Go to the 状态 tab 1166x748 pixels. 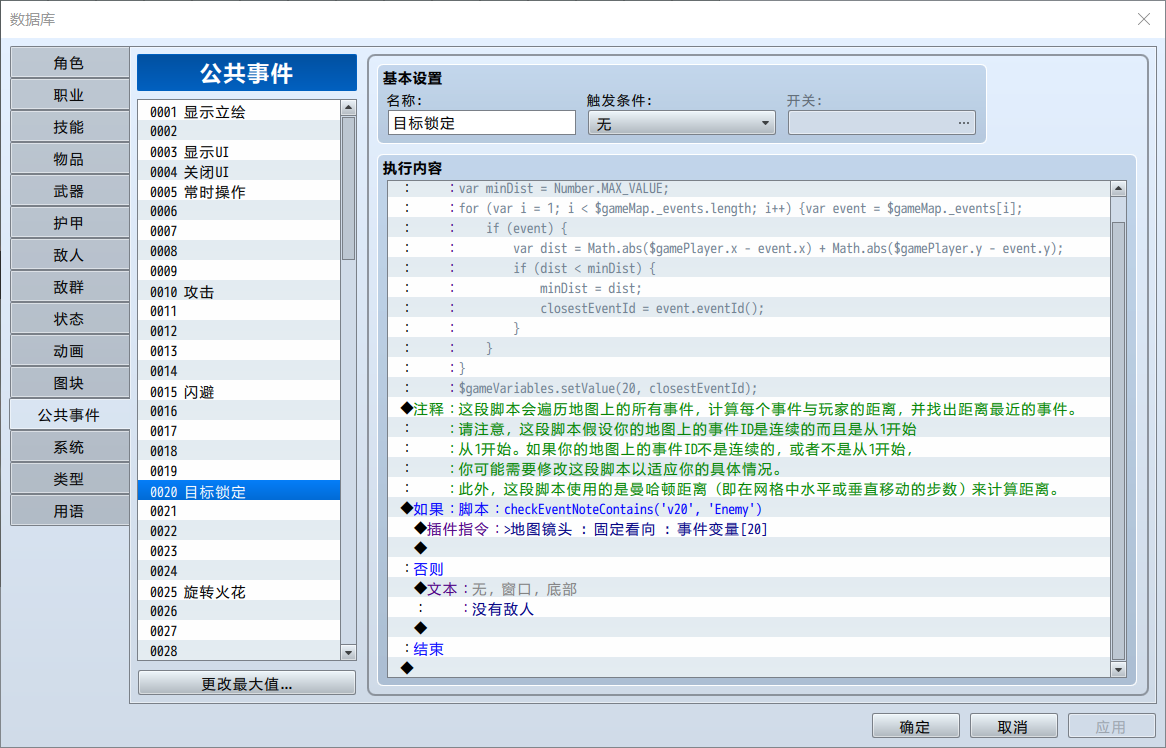tap(69, 319)
